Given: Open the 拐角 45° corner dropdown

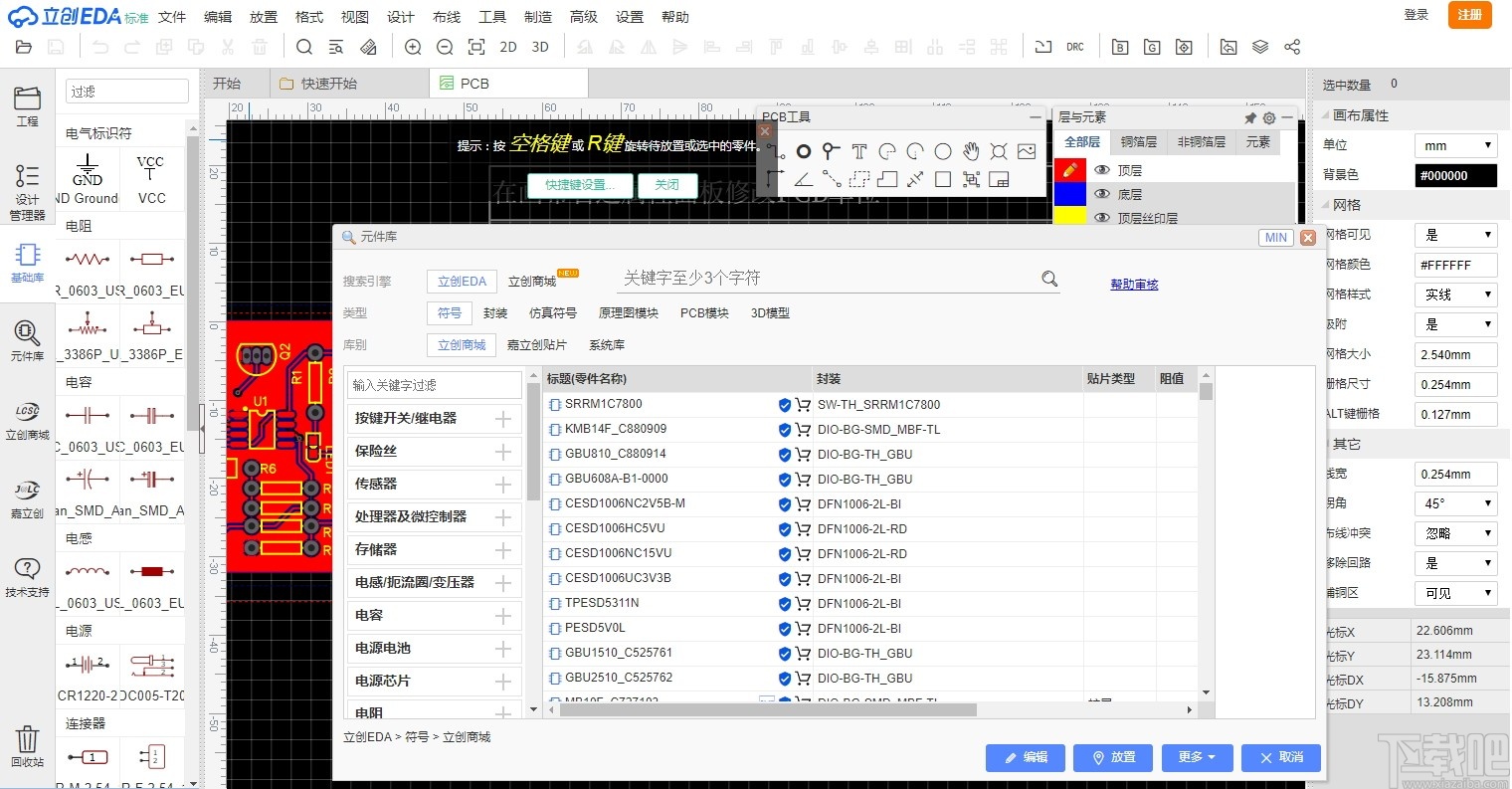Looking at the screenshot, I should click(x=1456, y=503).
